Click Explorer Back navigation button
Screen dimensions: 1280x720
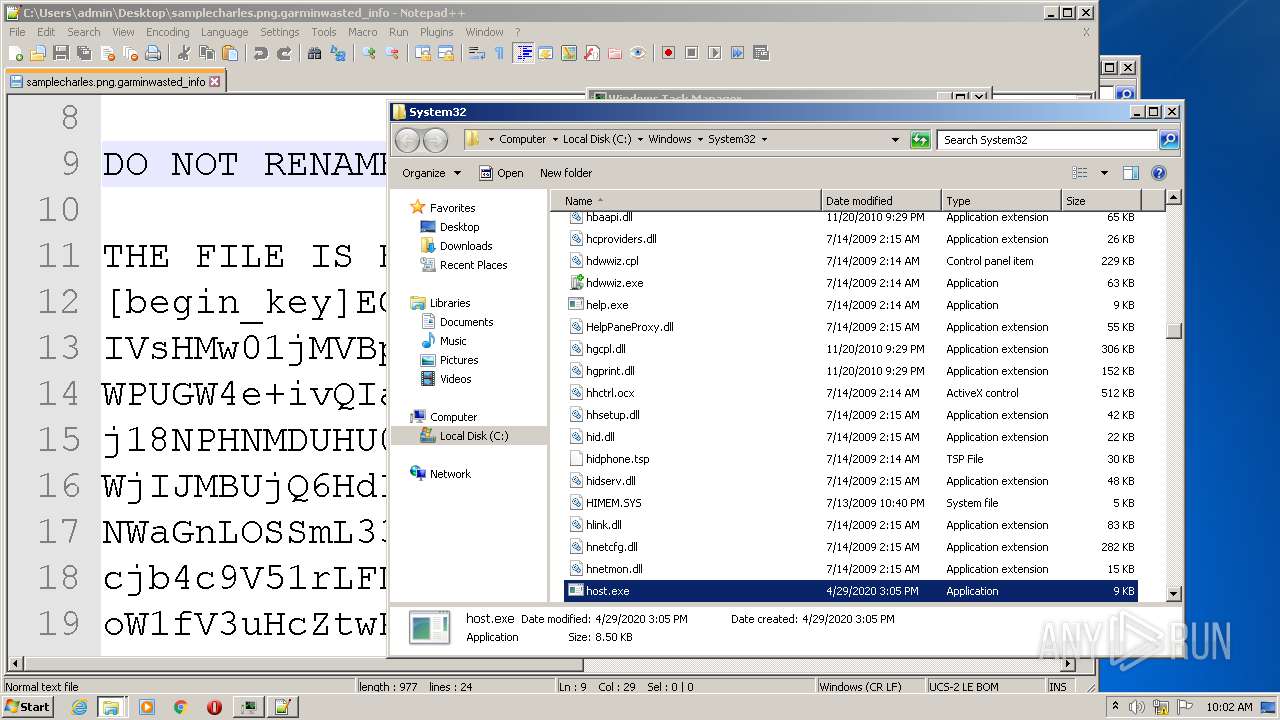407,140
